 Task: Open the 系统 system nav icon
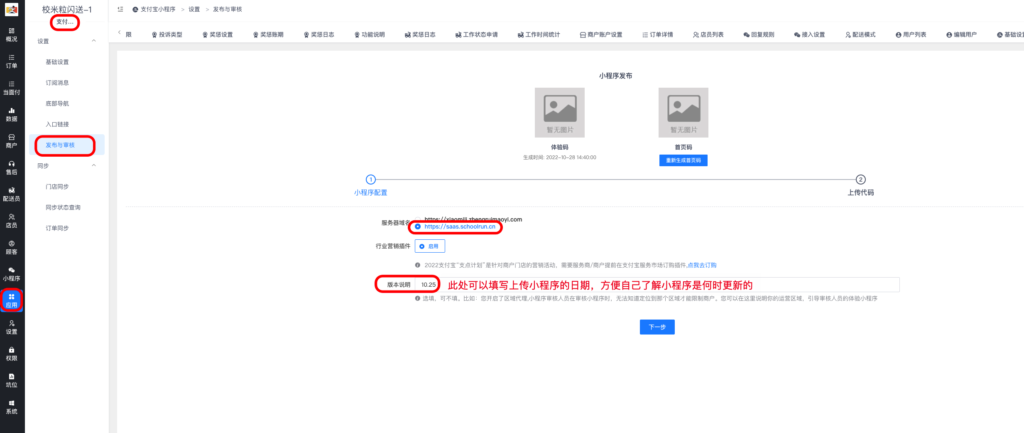[12, 407]
